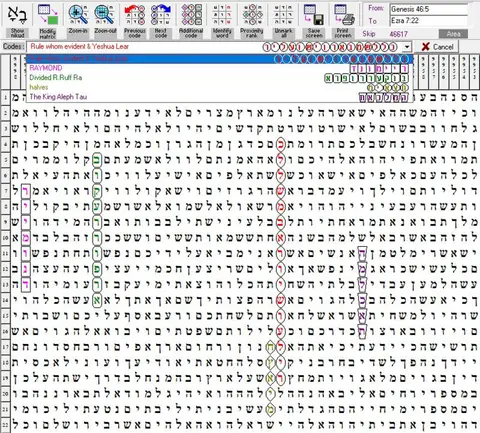The height and width of the screenshot is (433, 480).
Task: Click row number 17 in left margin
Action: [x=5, y=347]
